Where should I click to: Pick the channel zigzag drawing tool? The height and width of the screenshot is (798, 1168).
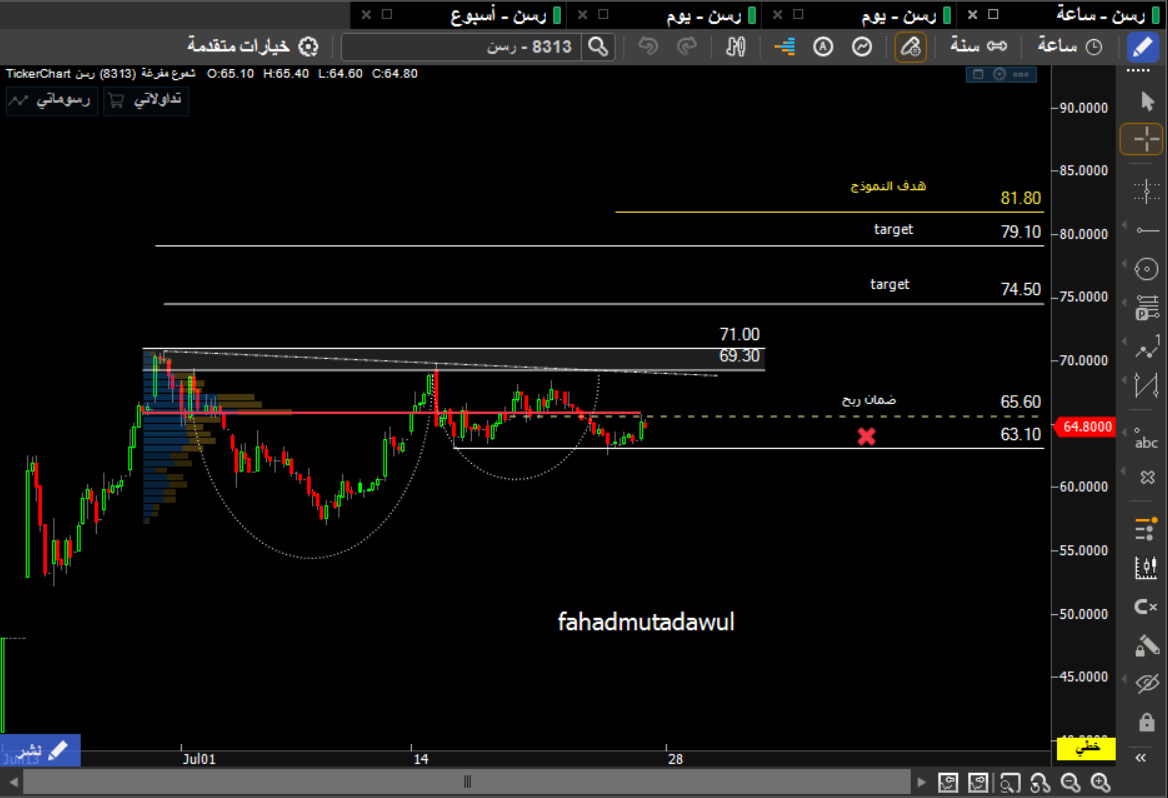tap(1146, 384)
